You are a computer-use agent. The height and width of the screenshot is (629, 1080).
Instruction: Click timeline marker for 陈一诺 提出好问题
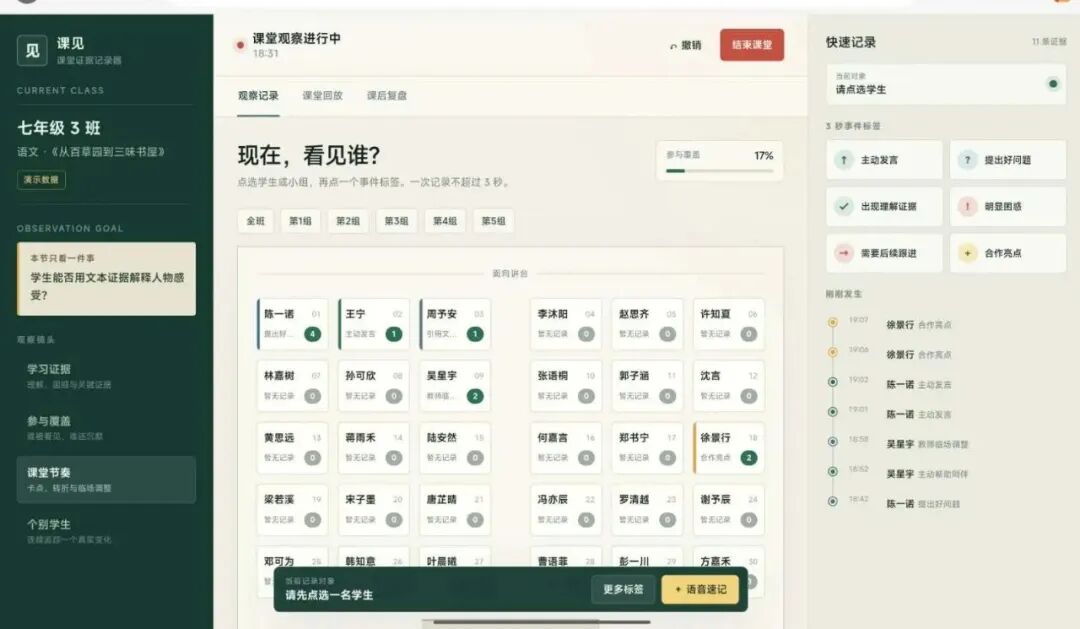tap(833, 502)
